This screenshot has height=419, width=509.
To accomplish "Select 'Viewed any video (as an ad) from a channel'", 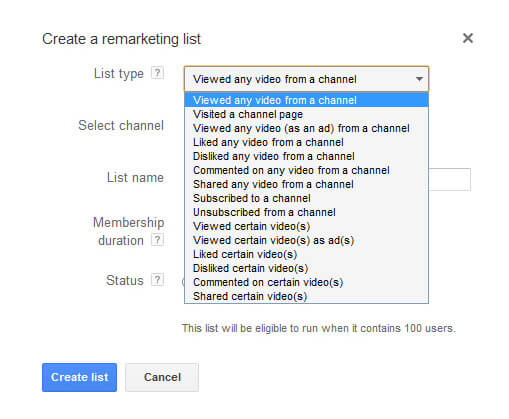I will coord(306,128).
